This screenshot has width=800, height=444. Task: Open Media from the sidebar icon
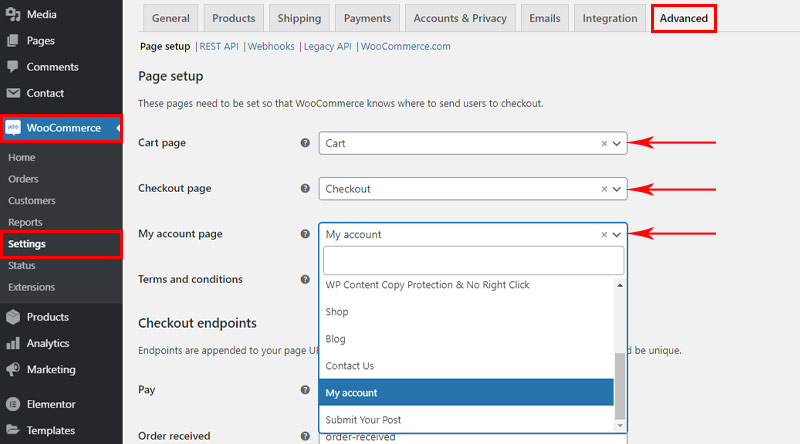coord(13,14)
